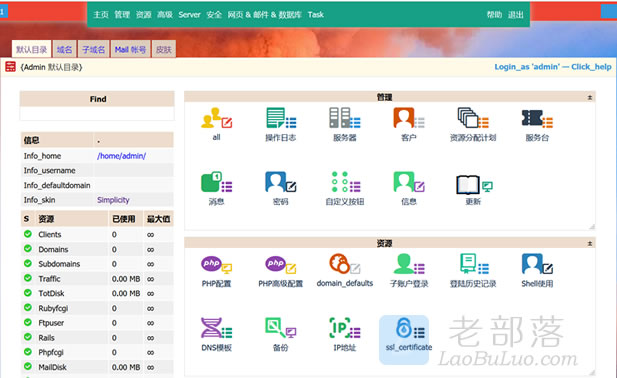The width and height of the screenshot is (617, 378).
Task: Click the green status check beside Traffic
Action: click(x=28, y=278)
